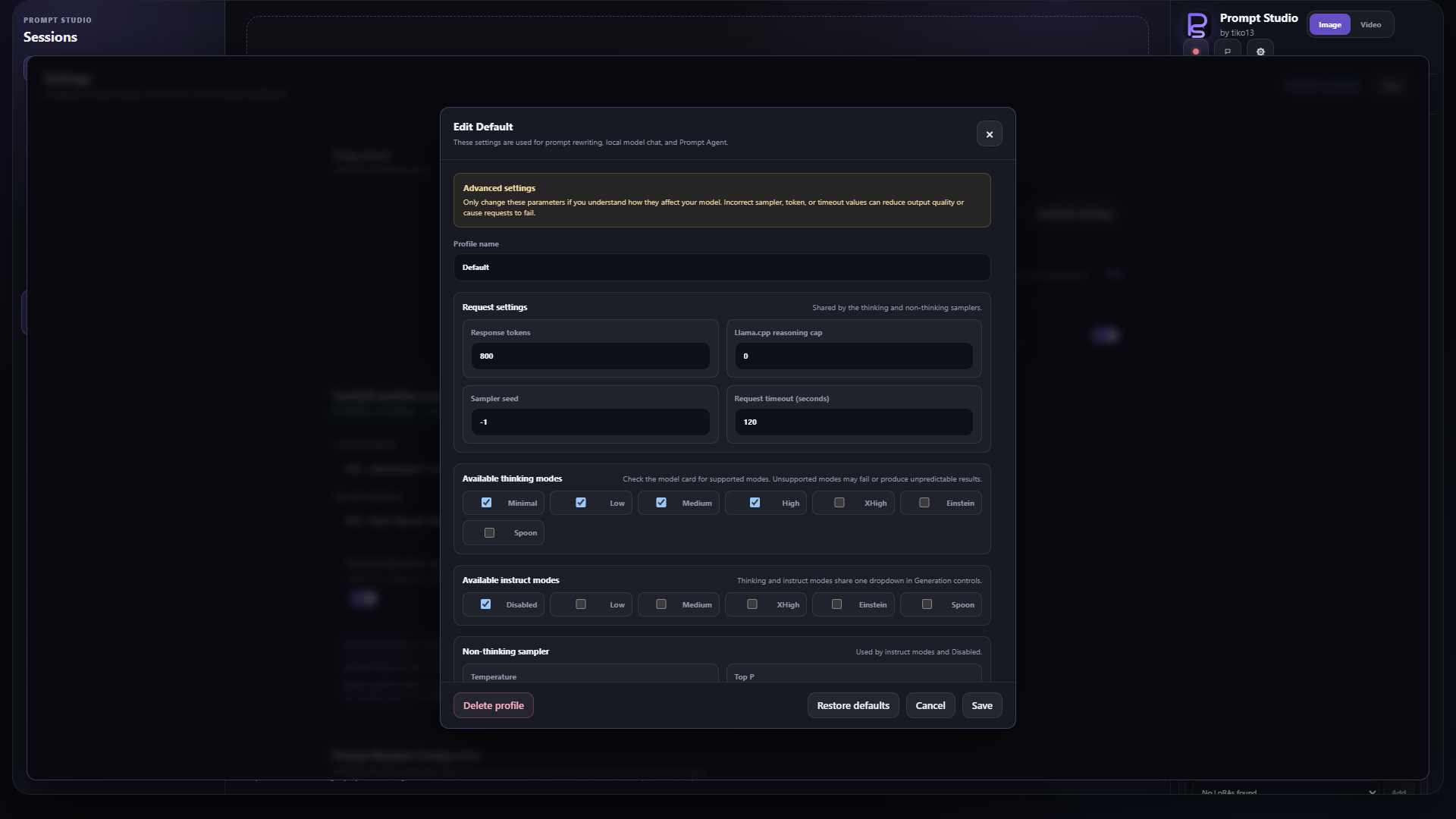The image size is (1456, 819).
Task: Click the Temperature label
Action: [494, 676]
